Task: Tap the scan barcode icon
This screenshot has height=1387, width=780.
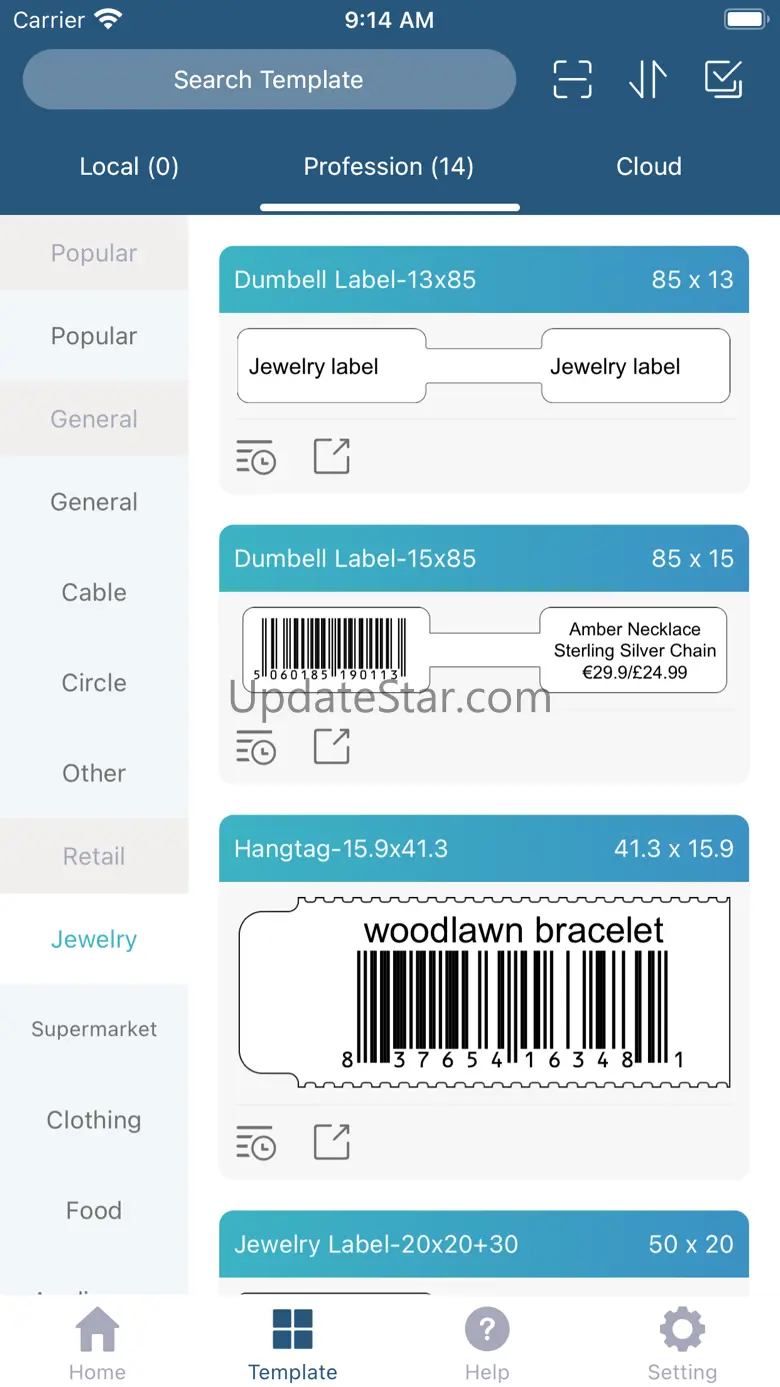Action: coord(572,80)
